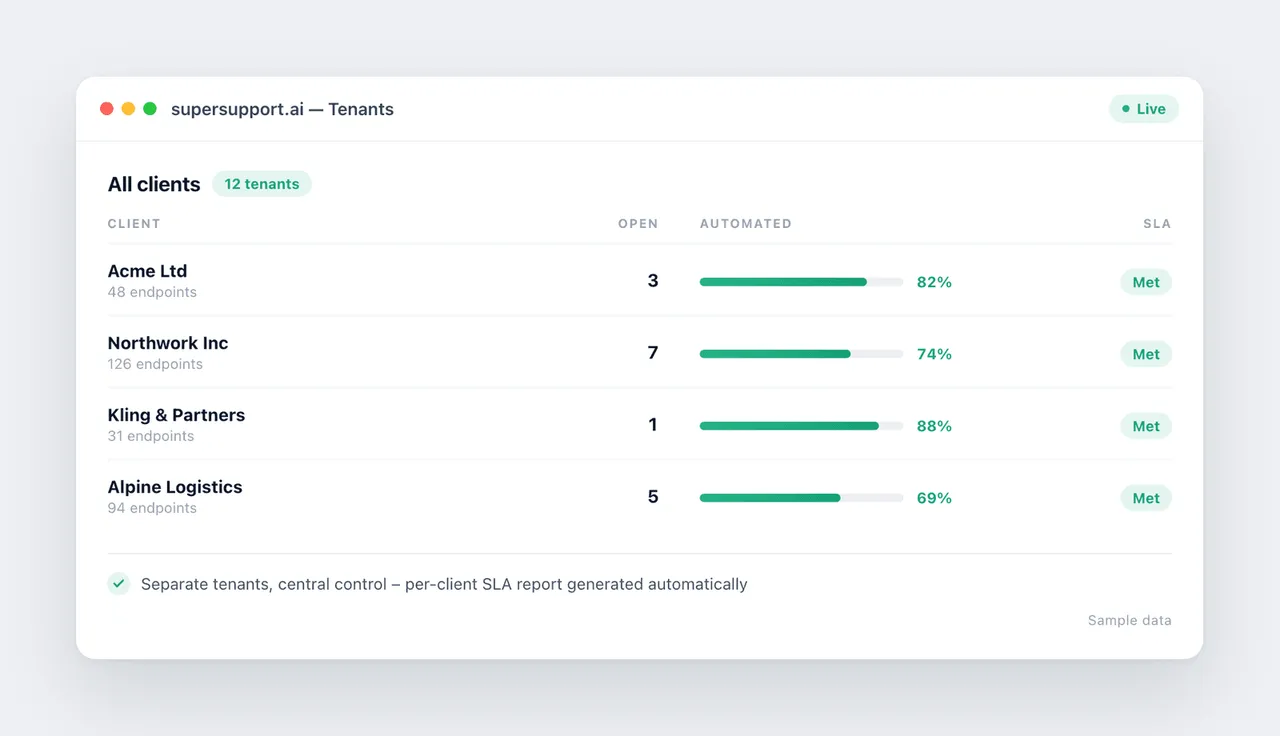This screenshot has width=1280, height=736.
Task: Click the Met SLA badge for Alpine Logistics
Action: pos(1146,498)
